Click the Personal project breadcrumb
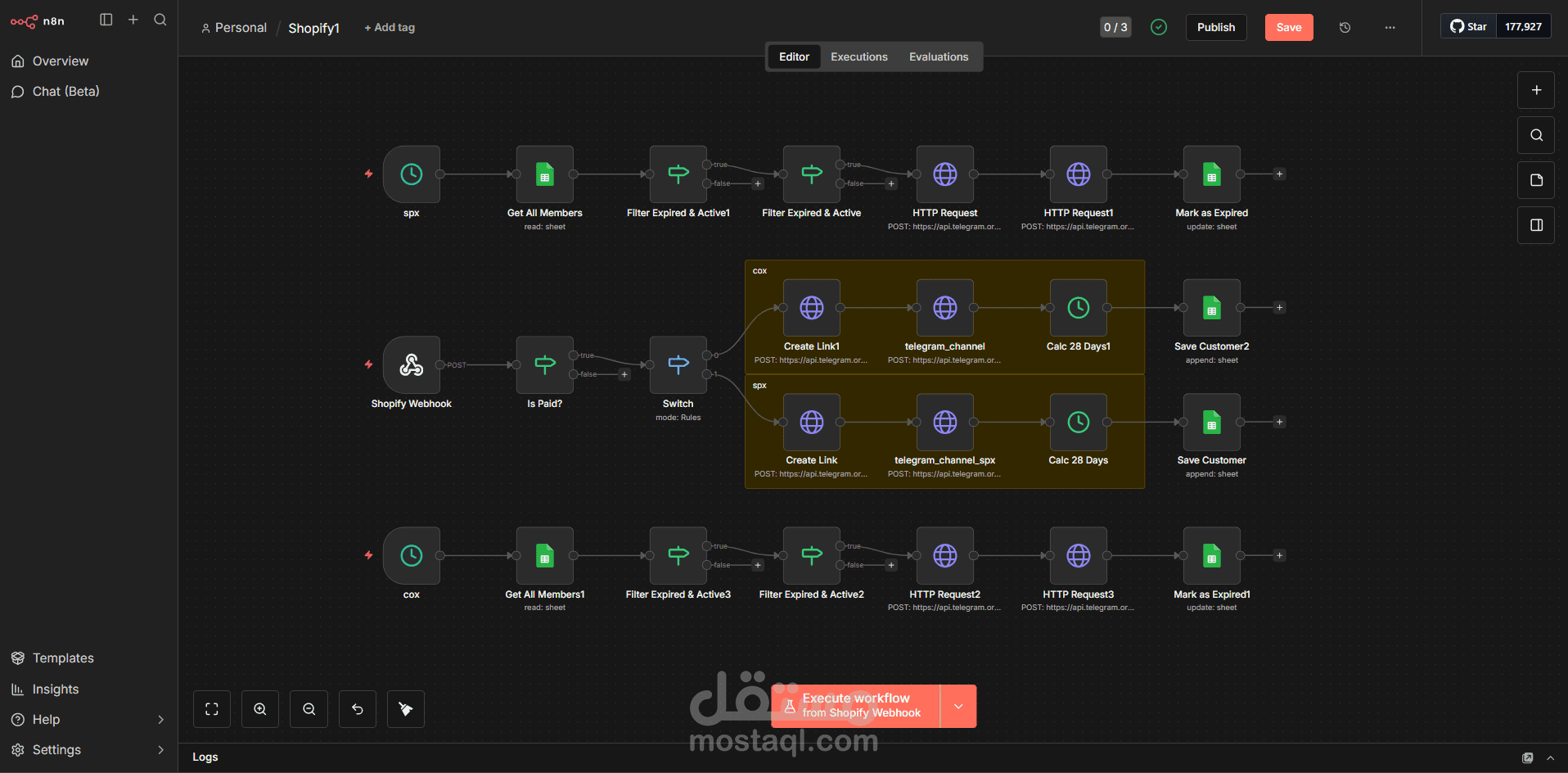This screenshot has height=773, width=1568. (234, 28)
